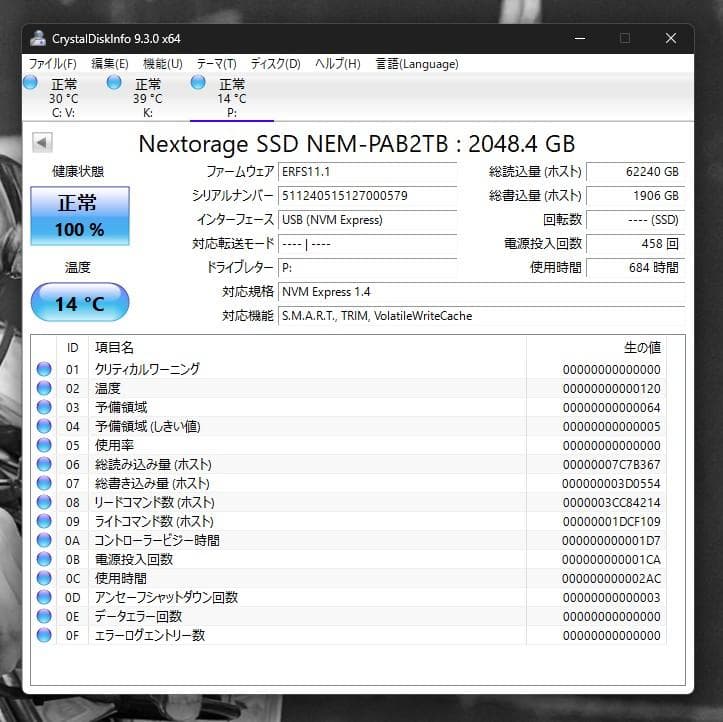Click blue status icon for row 08
This screenshot has height=722, width=723.
(x=44, y=502)
